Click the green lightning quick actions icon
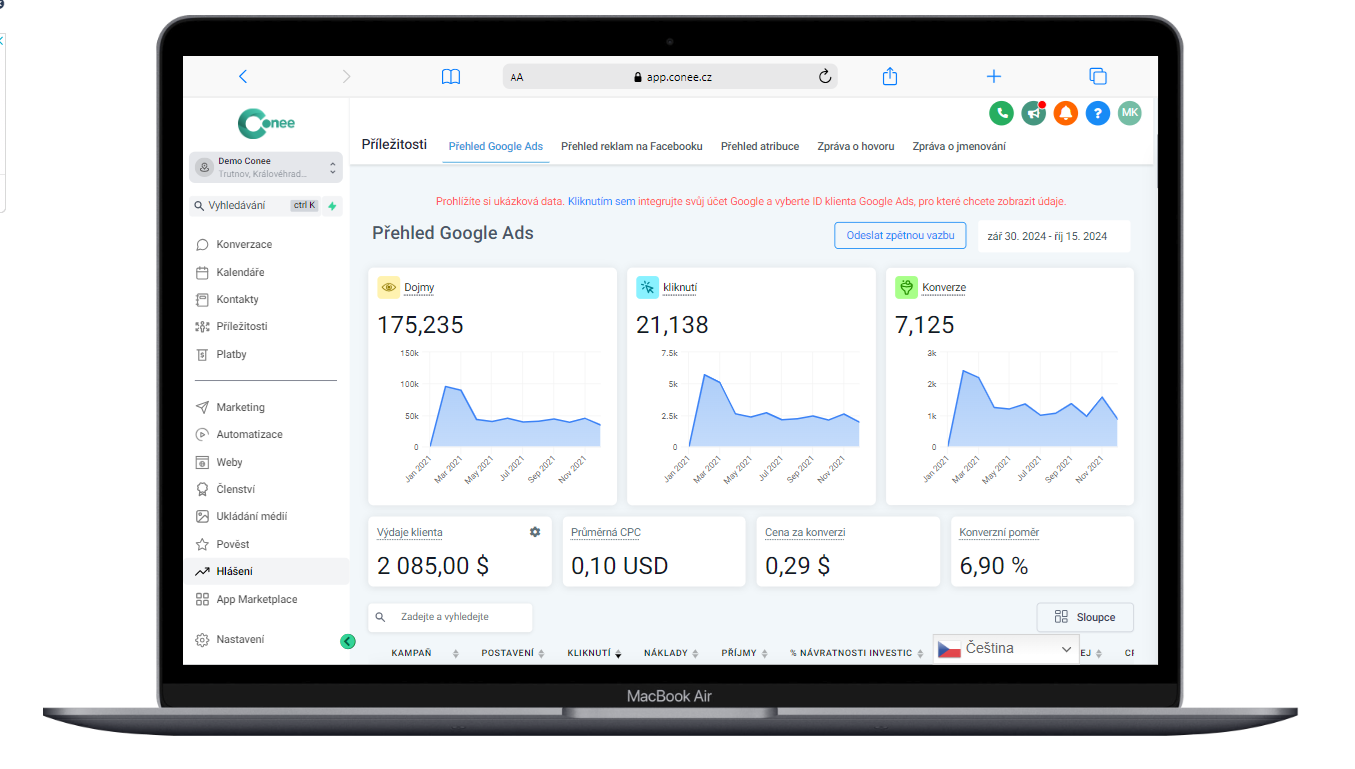 click(x=332, y=206)
